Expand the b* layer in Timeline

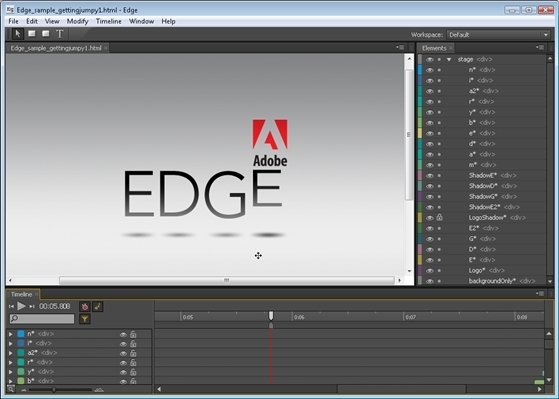tap(11, 381)
